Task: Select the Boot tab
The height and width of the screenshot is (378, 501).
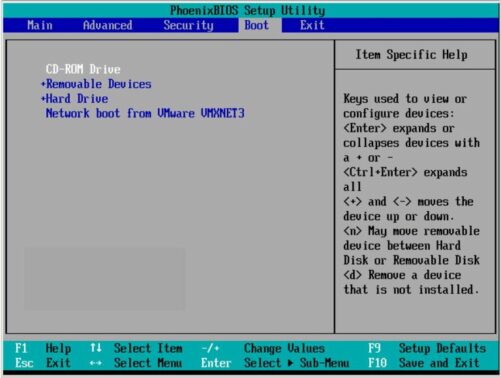Action: coord(256,25)
